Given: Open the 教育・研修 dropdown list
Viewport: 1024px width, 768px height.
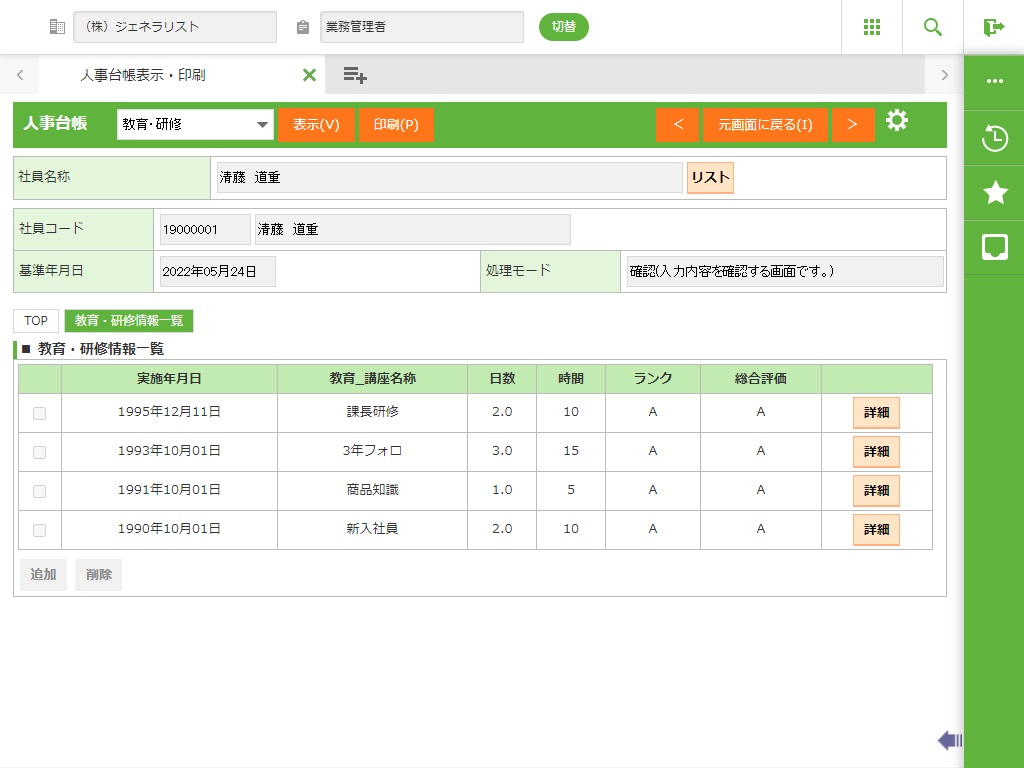Looking at the screenshot, I should (x=195, y=125).
